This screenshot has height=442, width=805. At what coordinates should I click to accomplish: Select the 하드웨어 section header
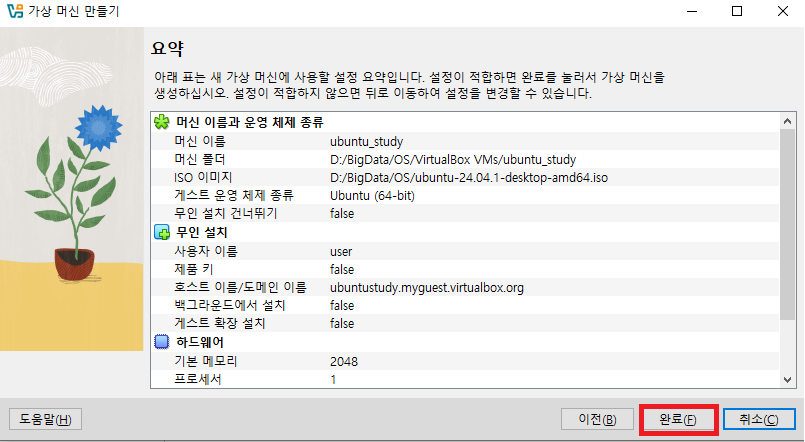(x=200, y=342)
